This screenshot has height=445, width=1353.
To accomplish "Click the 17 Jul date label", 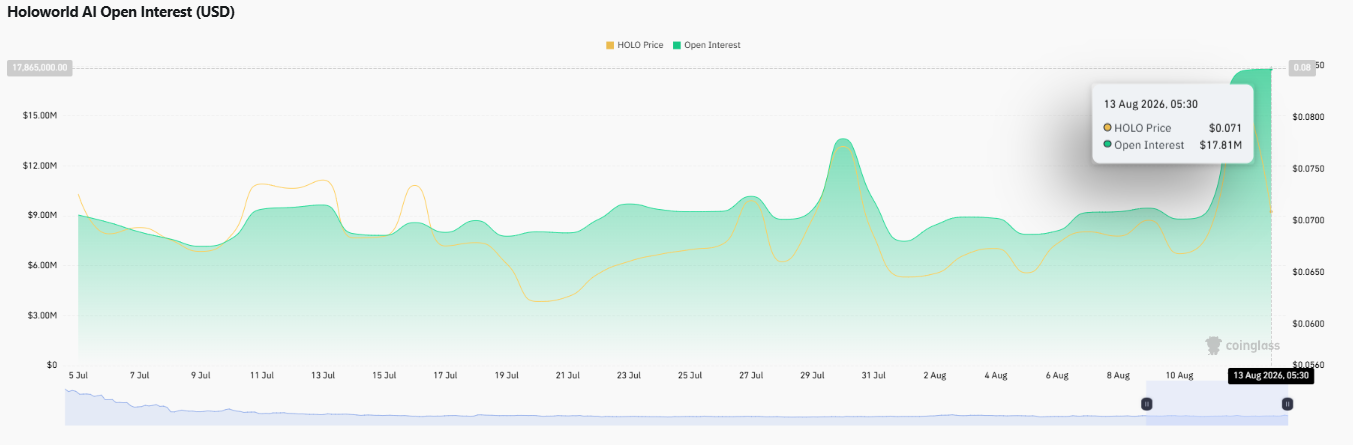I will [x=445, y=375].
